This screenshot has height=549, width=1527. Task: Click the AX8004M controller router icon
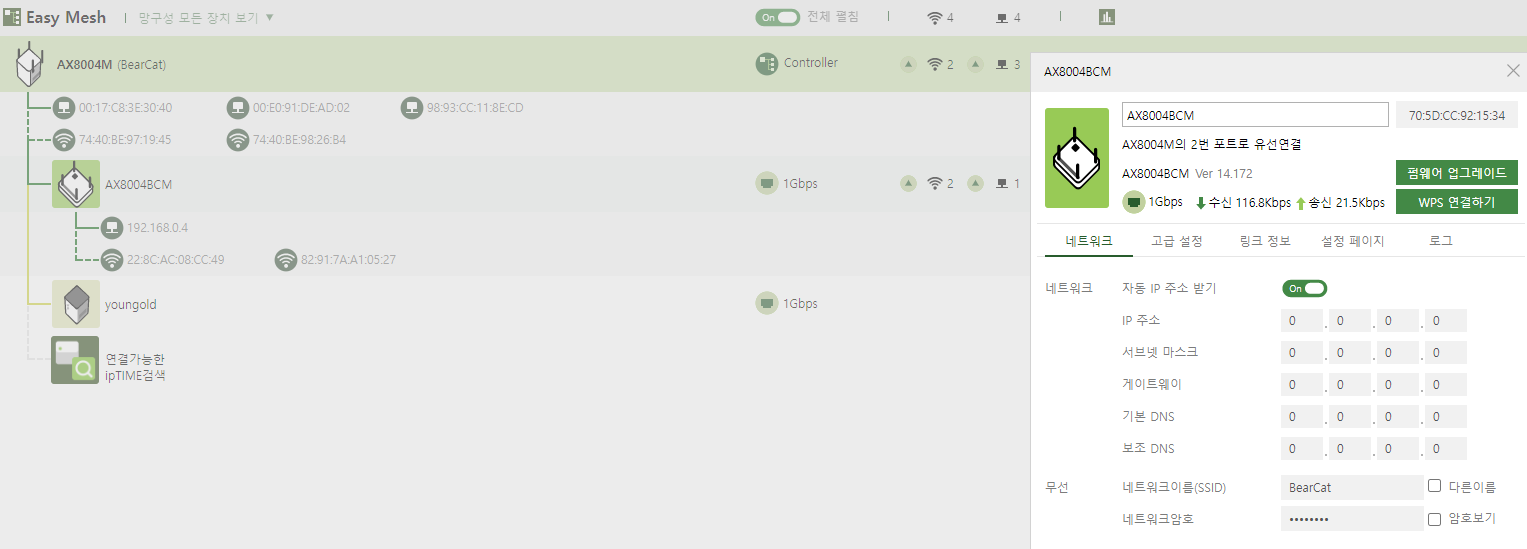(x=29, y=64)
